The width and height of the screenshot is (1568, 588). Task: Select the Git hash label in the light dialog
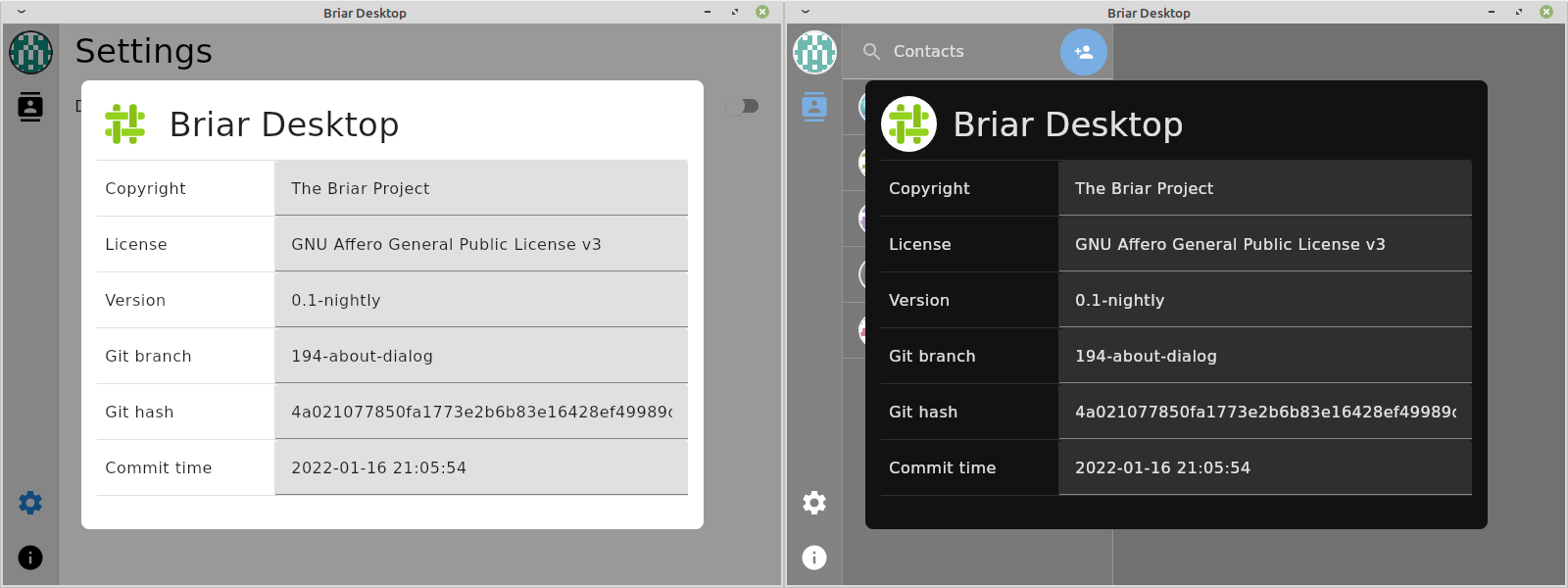pyautogui.click(x=139, y=412)
